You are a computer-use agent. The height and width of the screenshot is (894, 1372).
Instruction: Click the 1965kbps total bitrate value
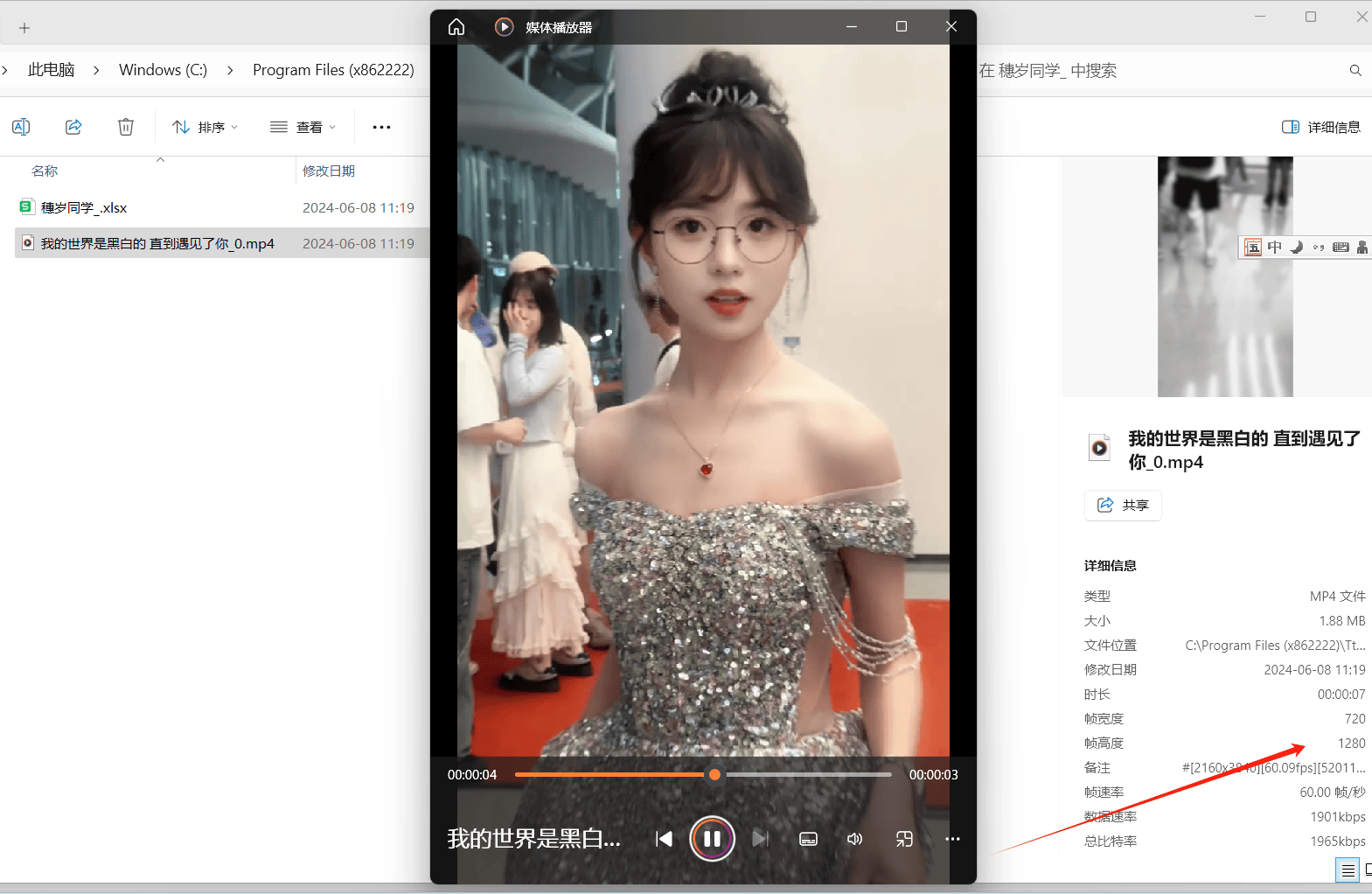click(x=1338, y=842)
